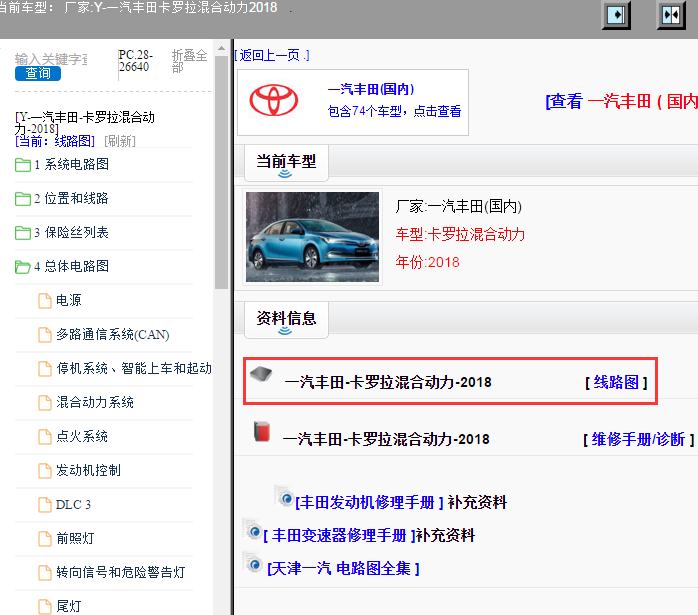Open the 丰田发动机修理手册 link
The width and height of the screenshot is (698, 615).
click(369, 502)
